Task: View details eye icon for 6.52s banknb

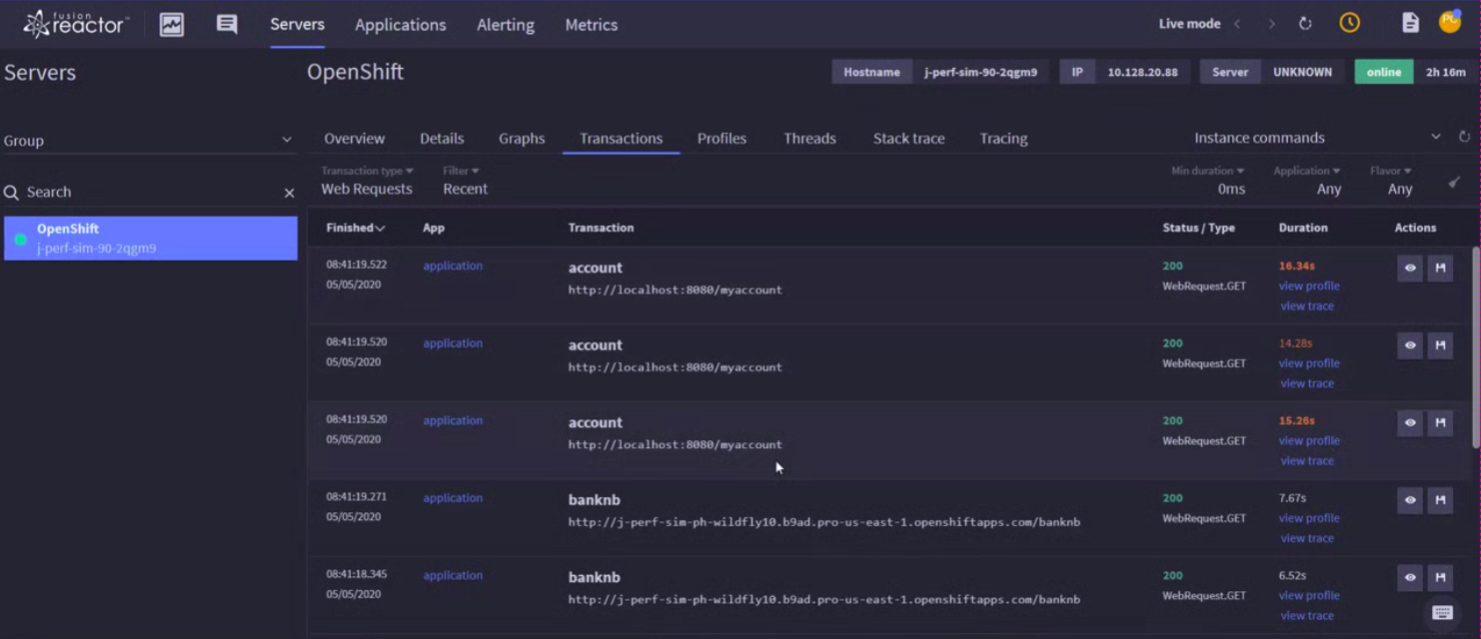Action: click(1410, 577)
